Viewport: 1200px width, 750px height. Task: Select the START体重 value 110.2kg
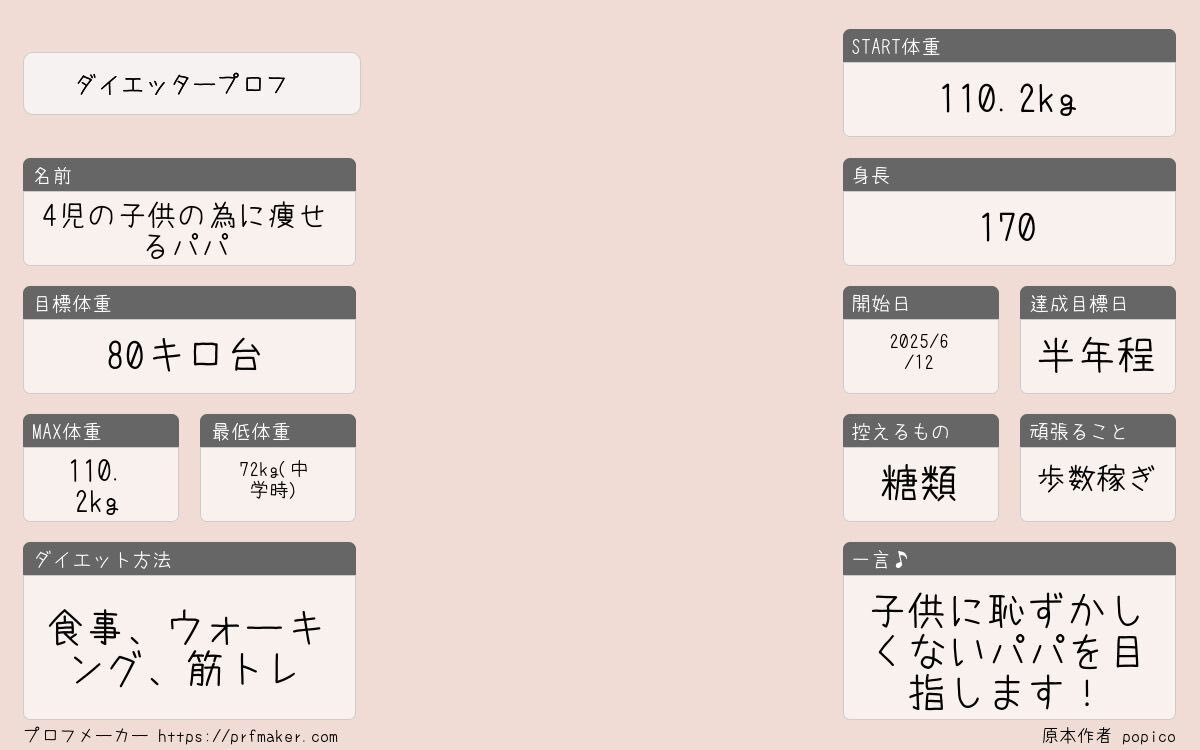1009,100
